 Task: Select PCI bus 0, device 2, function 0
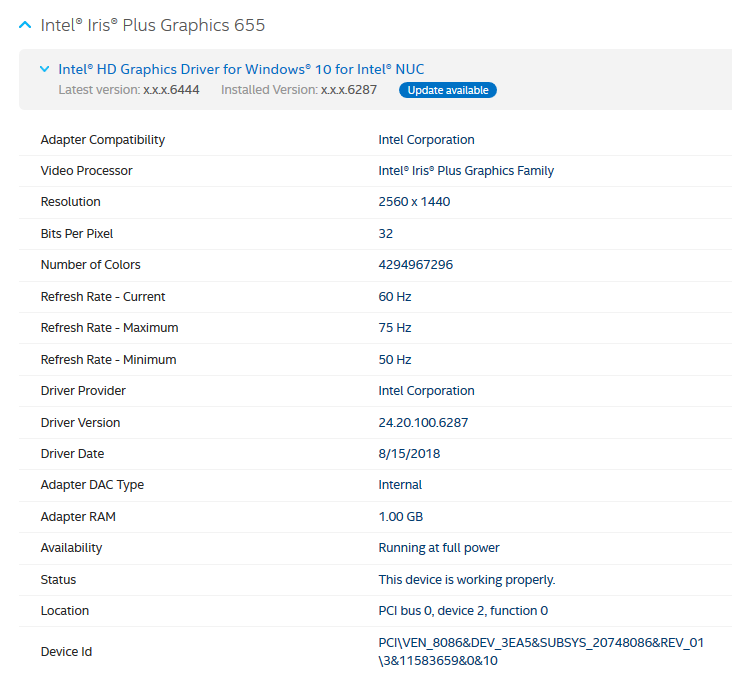click(x=463, y=611)
